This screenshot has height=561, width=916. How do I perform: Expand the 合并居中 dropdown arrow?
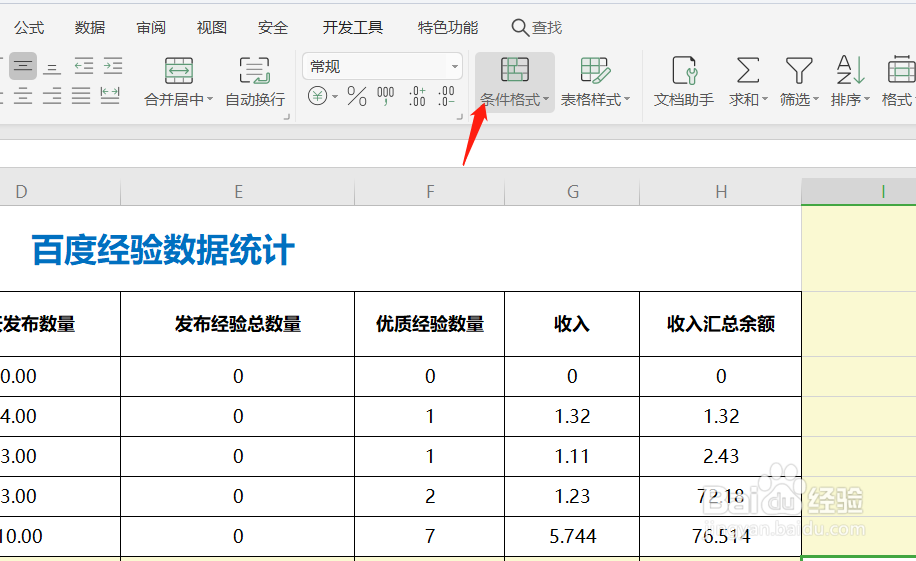pyautogui.click(x=210, y=99)
